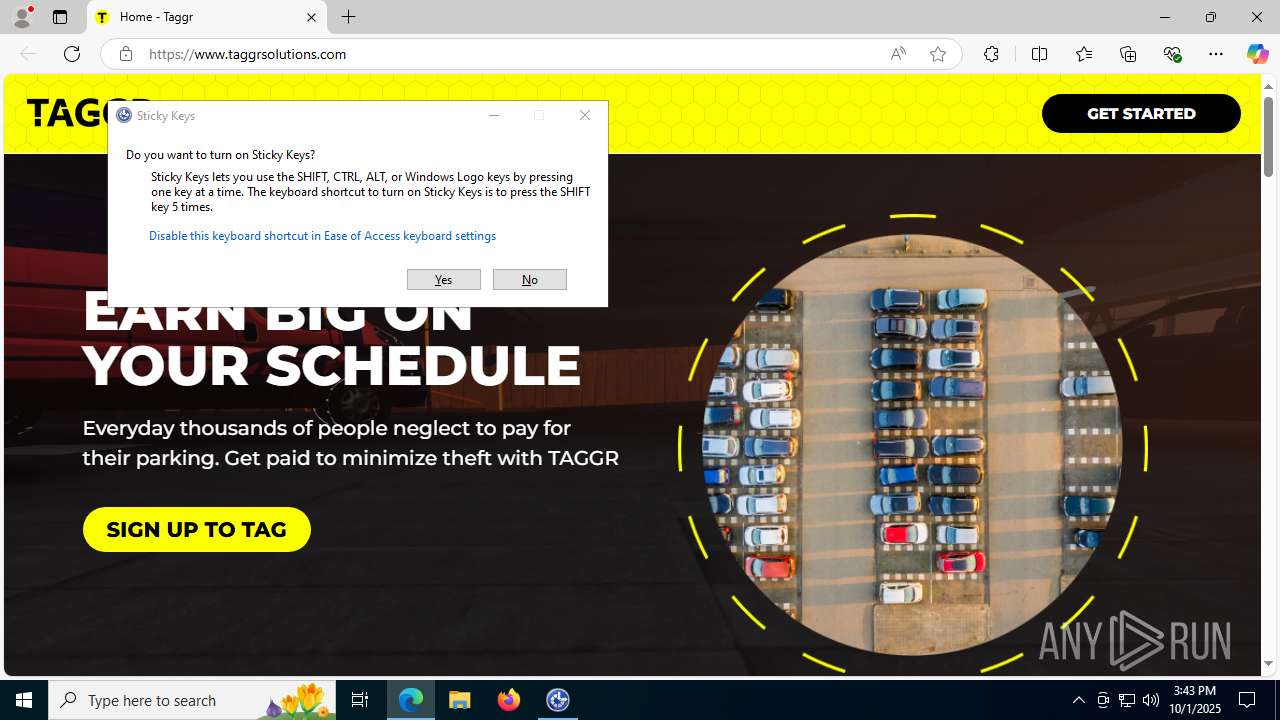Click the GET STARTED button
The width and height of the screenshot is (1280, 720).
tap(1141, 113)
